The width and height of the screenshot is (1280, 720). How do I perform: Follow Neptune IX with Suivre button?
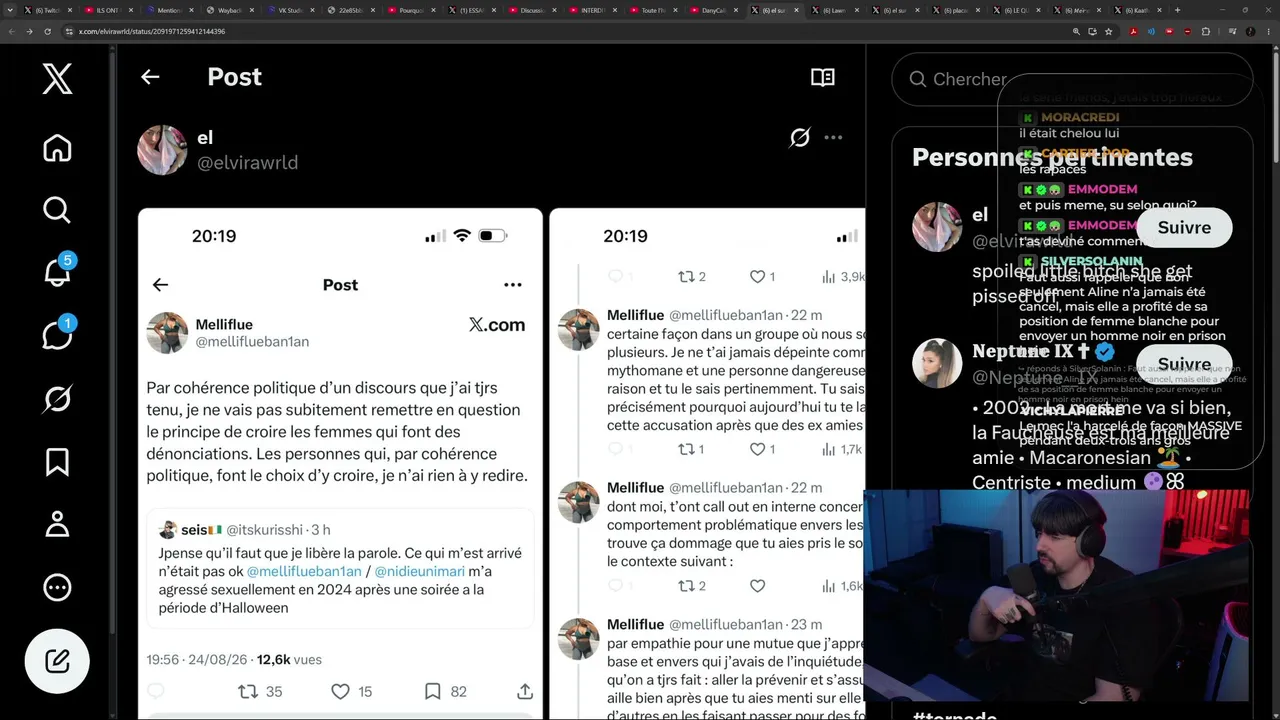pyautogui.click(x=1184, y=364)
